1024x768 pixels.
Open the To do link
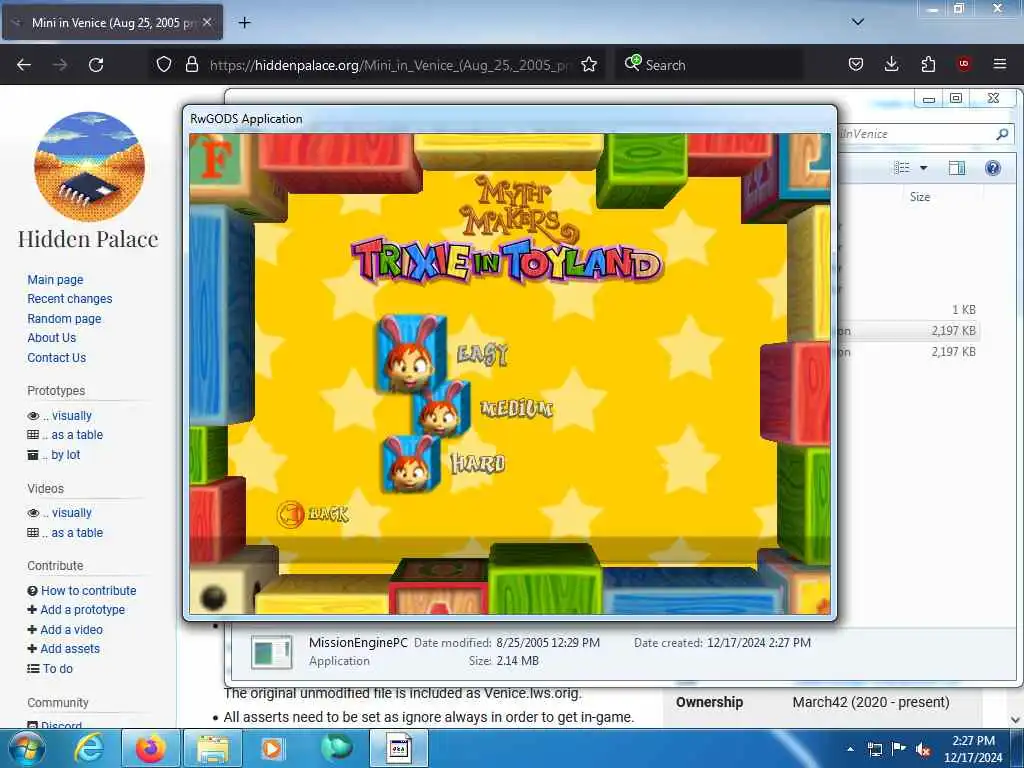point(57,669)
